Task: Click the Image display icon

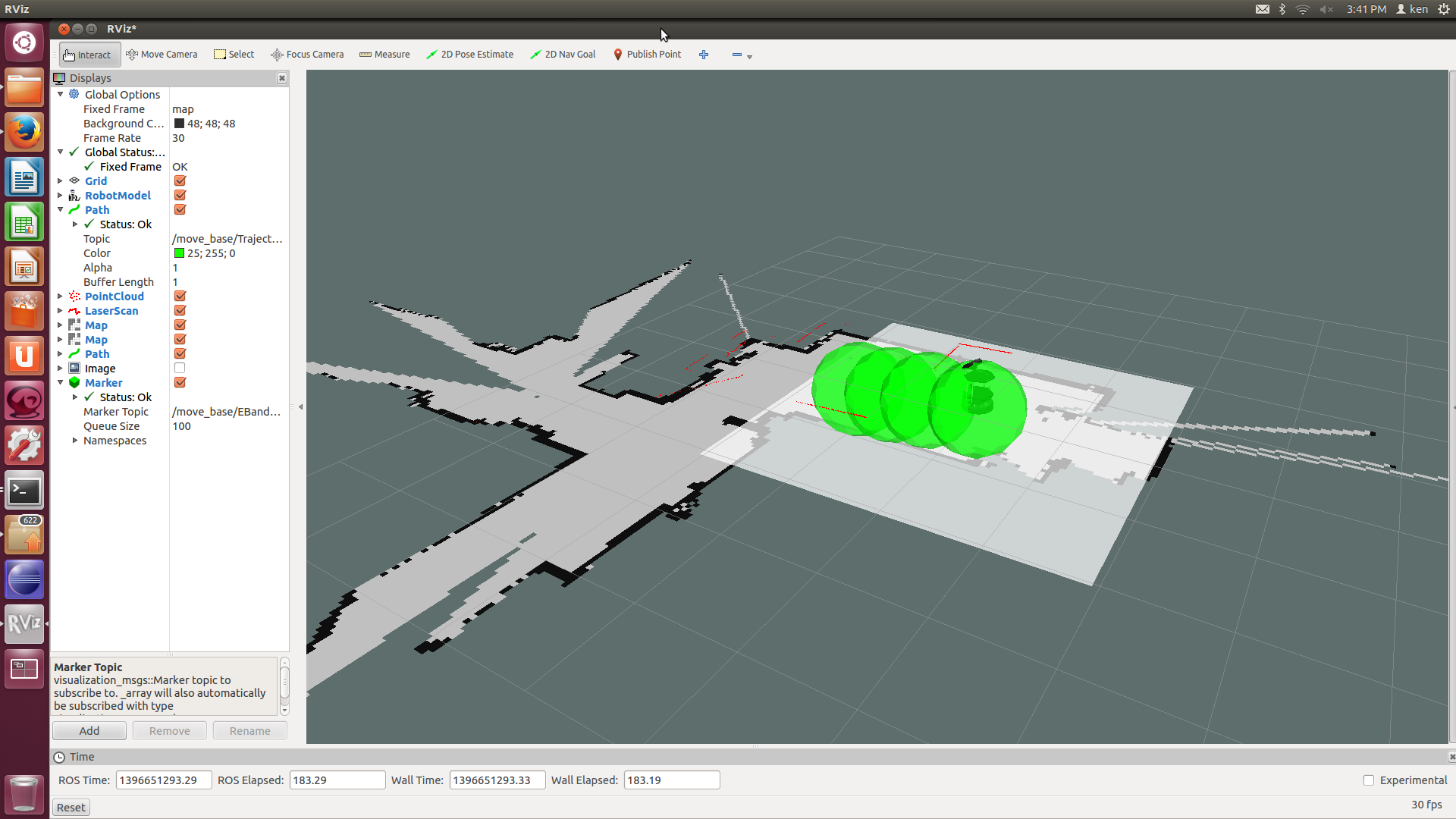Action: click(x=74, y=368)
